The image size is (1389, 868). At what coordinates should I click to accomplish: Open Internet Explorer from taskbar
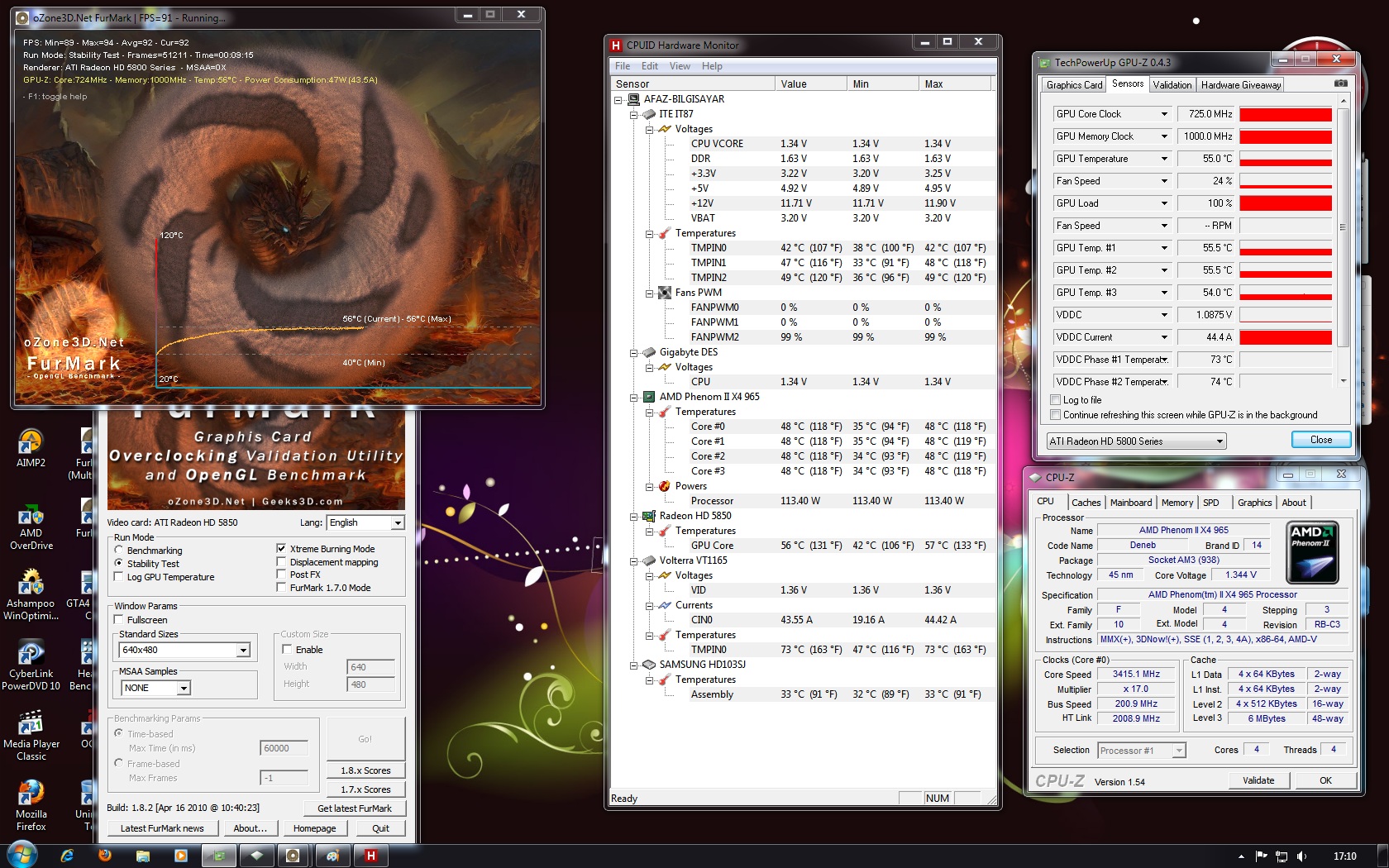[67, 856]
